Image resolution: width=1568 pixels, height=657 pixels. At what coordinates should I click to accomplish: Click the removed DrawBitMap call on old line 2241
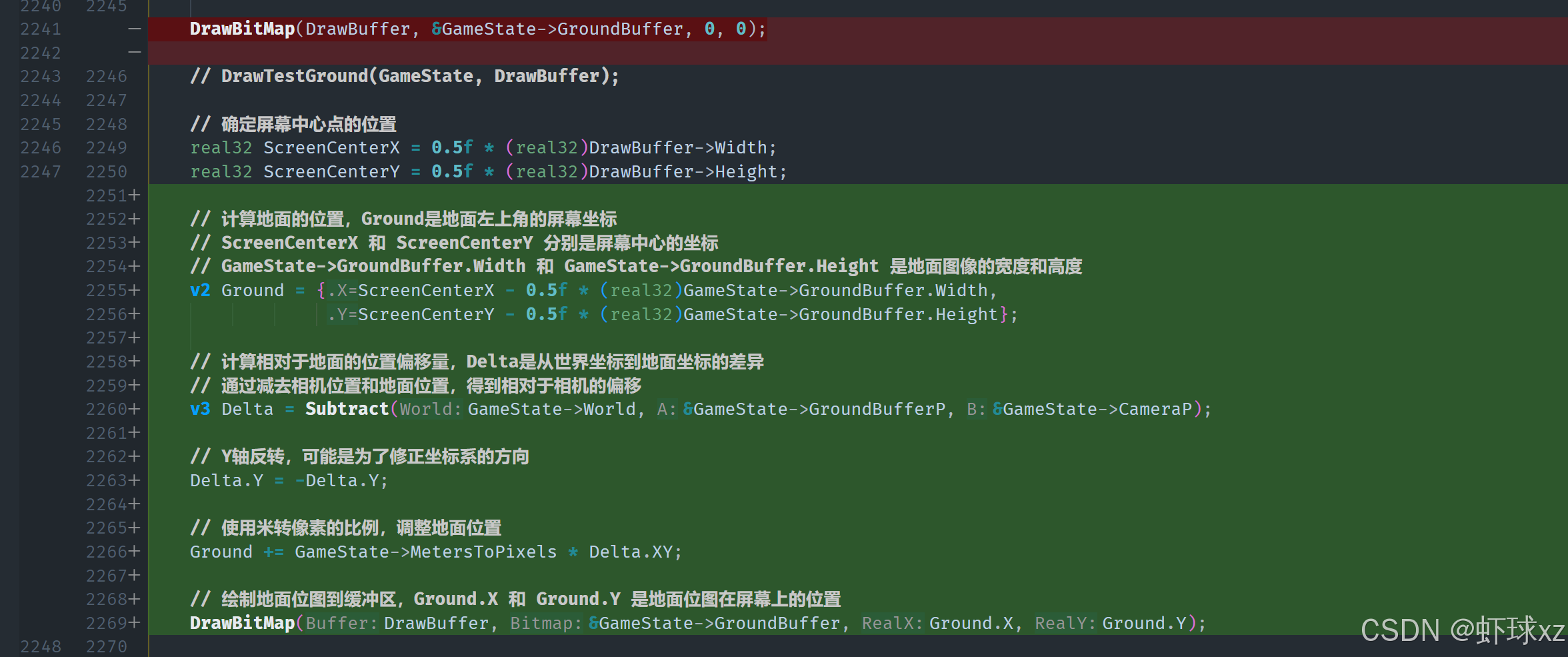[478, 29]
